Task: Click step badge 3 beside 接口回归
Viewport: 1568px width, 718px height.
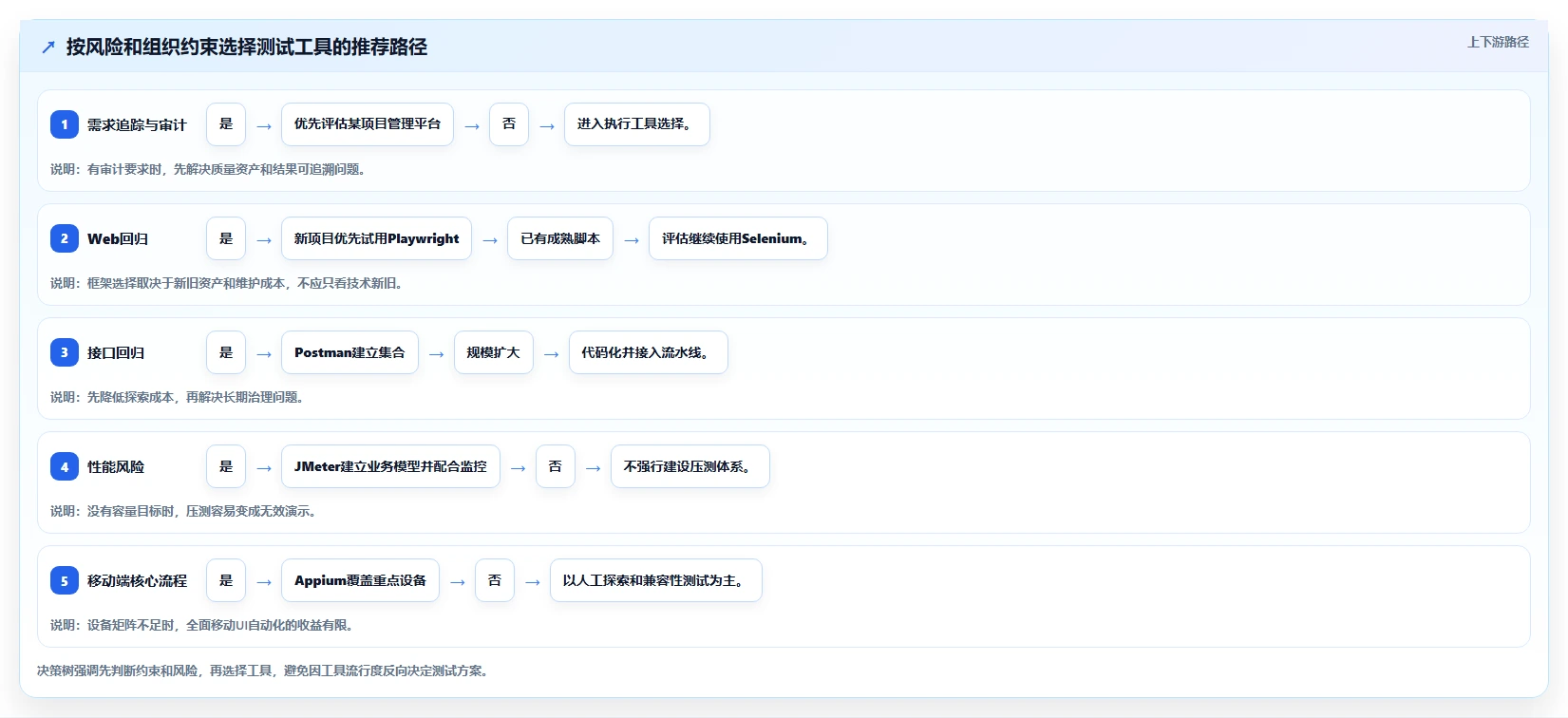Action: (65, 352)
